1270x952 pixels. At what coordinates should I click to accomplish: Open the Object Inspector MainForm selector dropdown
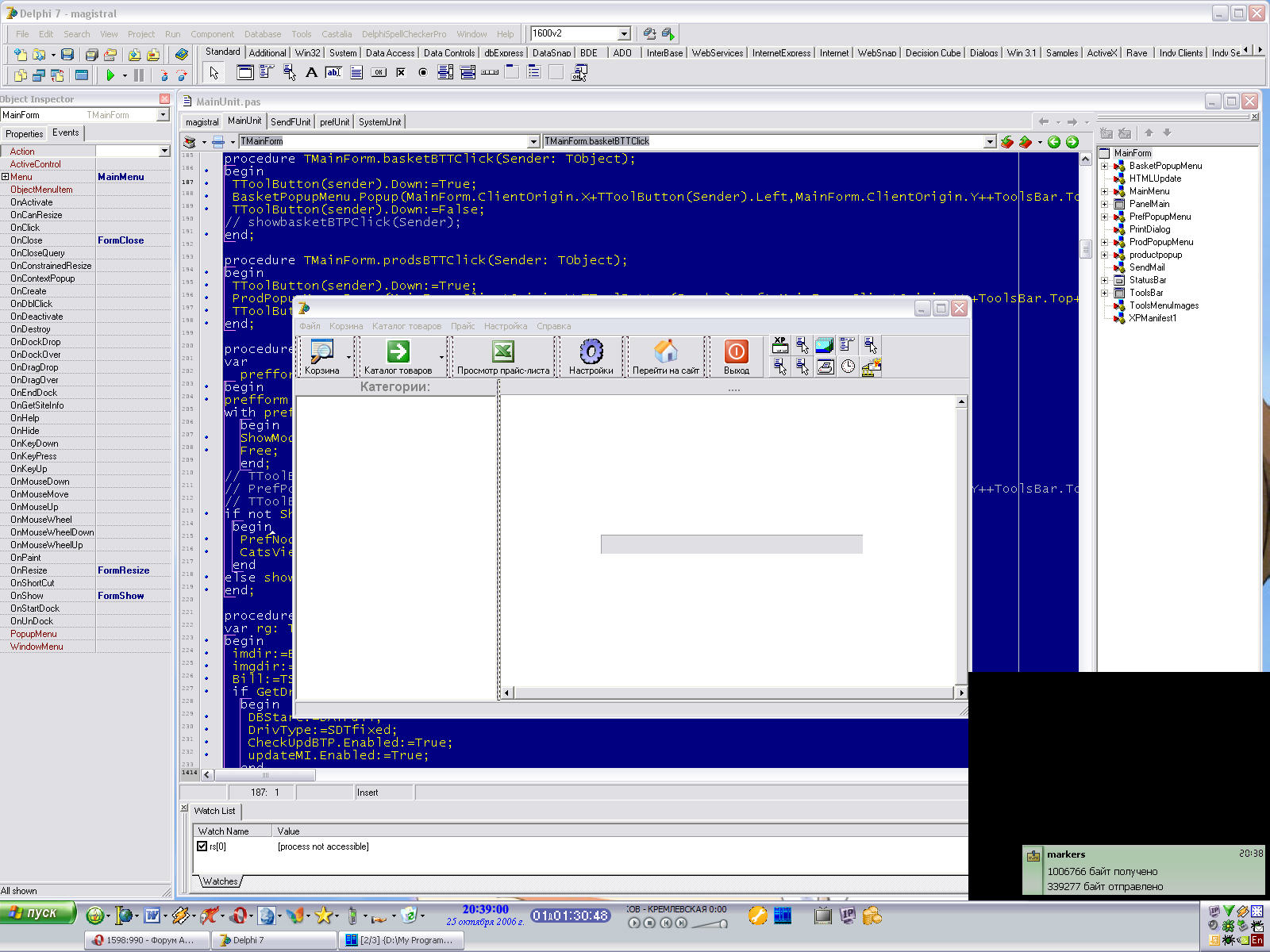pos(163,115)
